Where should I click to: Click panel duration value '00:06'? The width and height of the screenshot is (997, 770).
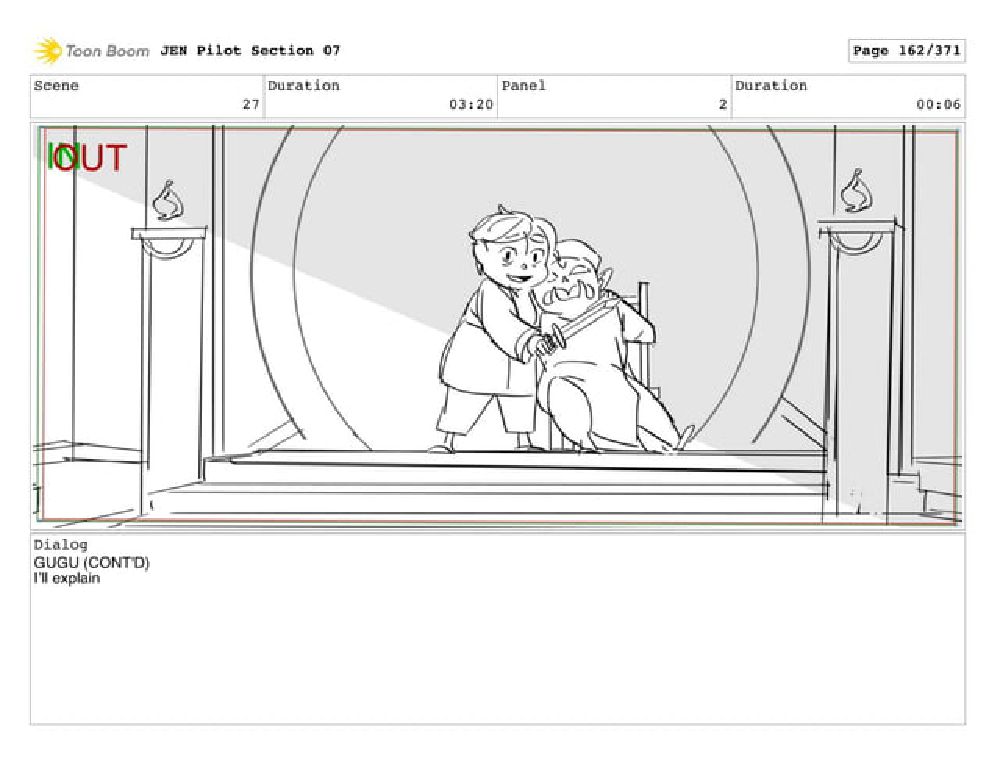(938, 104)
